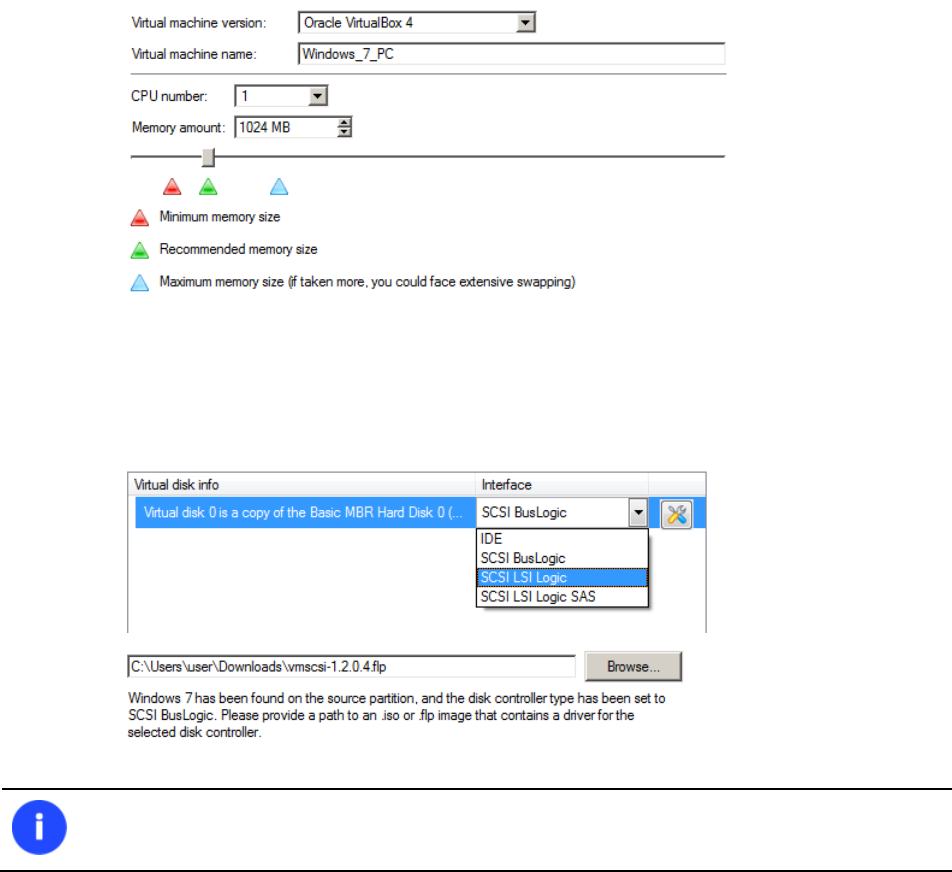The width and height of the screenshot is (952, 872).
Task: Click the Browse... button
Action: click(x=633, y=667)
